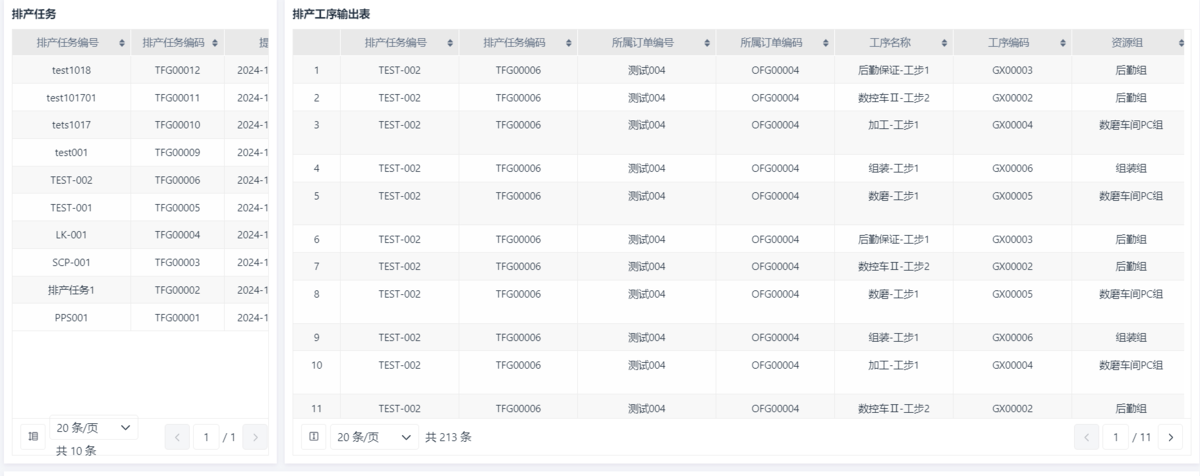Select the tets1017 task row
The height and width of the screenshot is (476, 1200).
[140, 125]
